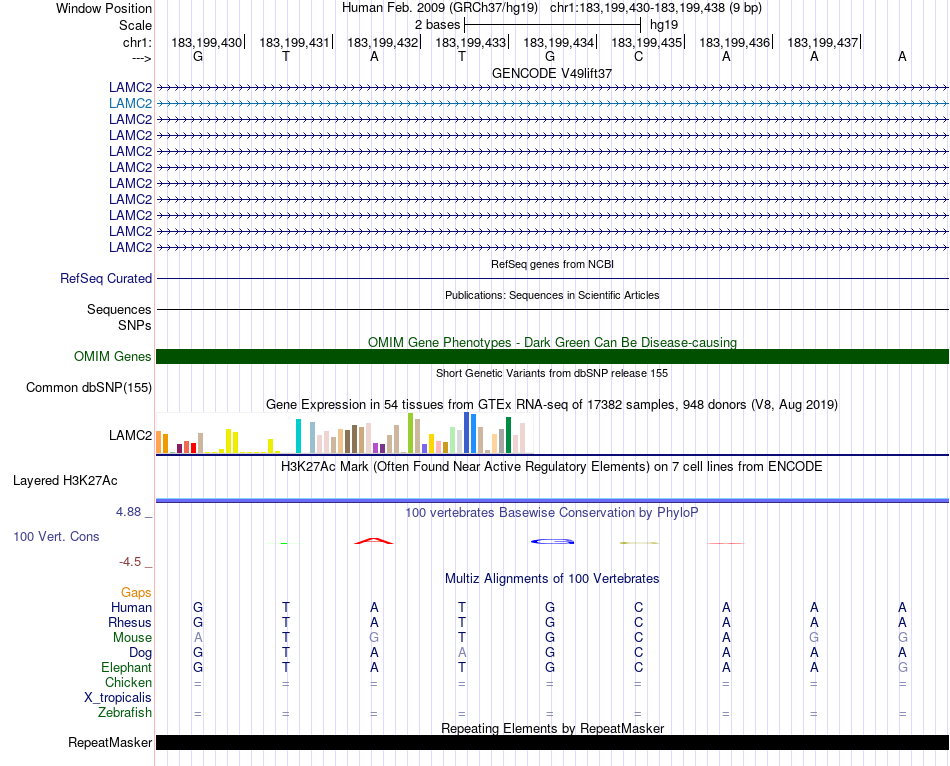Screen dimensions: 950x766
Task: Click the RefSeq Curated track label
Action: (106, 279)
